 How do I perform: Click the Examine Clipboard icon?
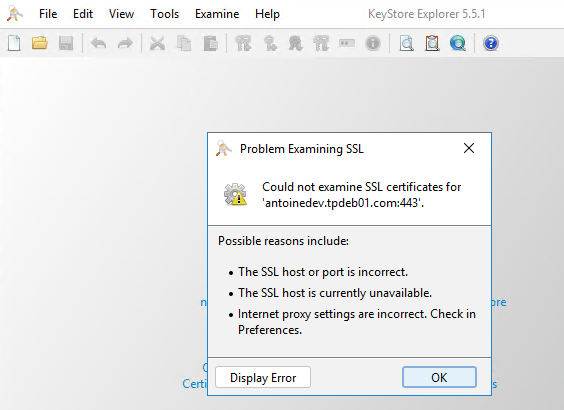point(432,44)
